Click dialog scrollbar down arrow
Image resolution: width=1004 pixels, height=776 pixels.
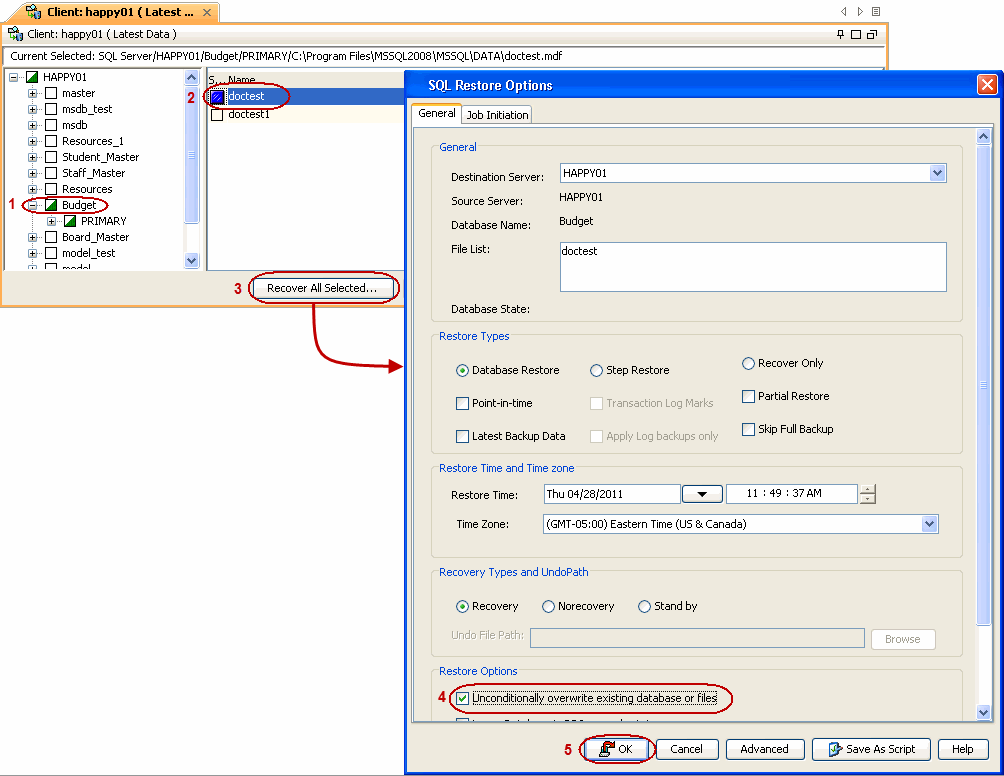point(984,713)
